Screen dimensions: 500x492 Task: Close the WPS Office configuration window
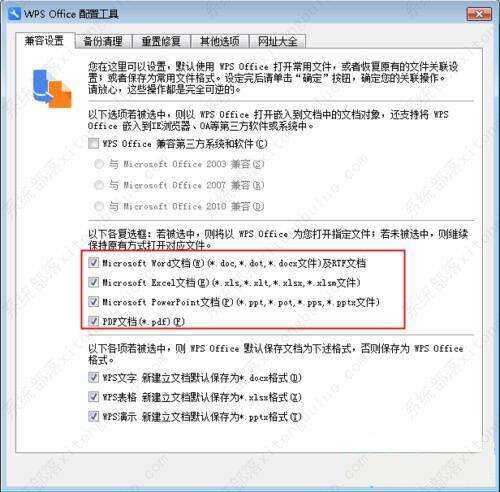click(479, 14)
